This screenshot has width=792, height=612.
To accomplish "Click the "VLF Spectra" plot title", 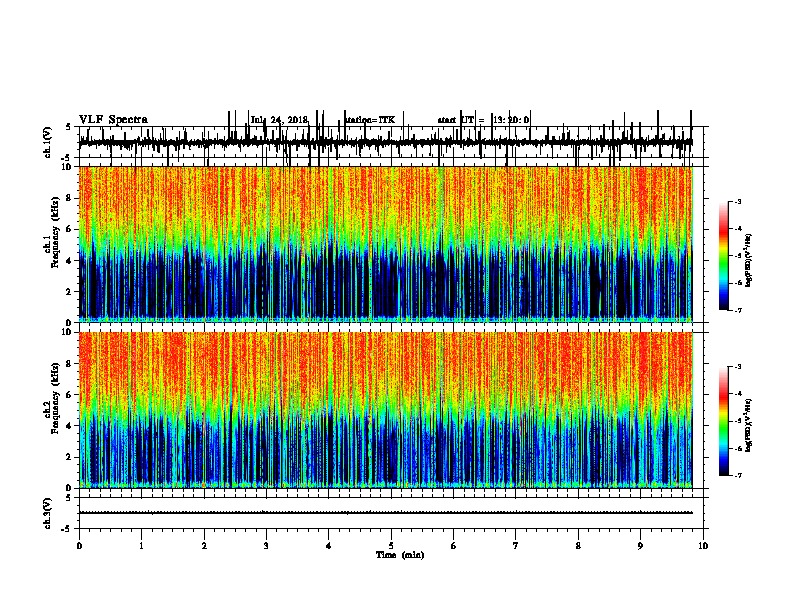I will click(x=113, y=120).
